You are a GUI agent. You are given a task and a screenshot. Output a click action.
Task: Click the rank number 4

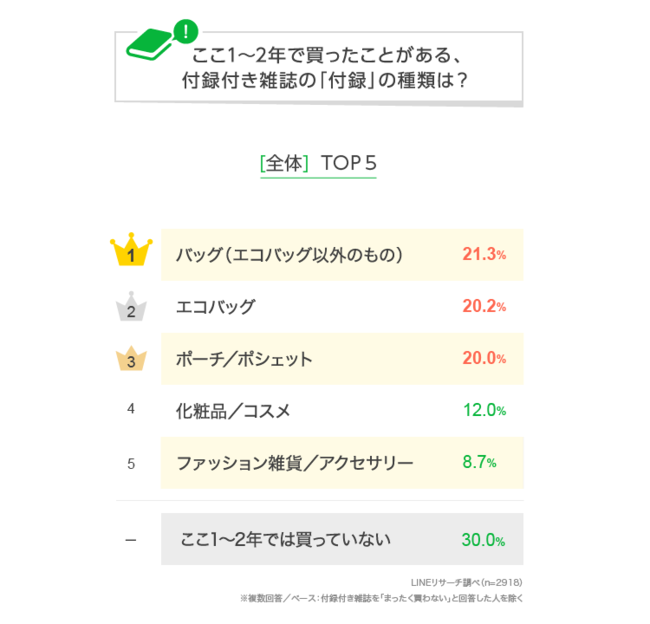point(131,410)
